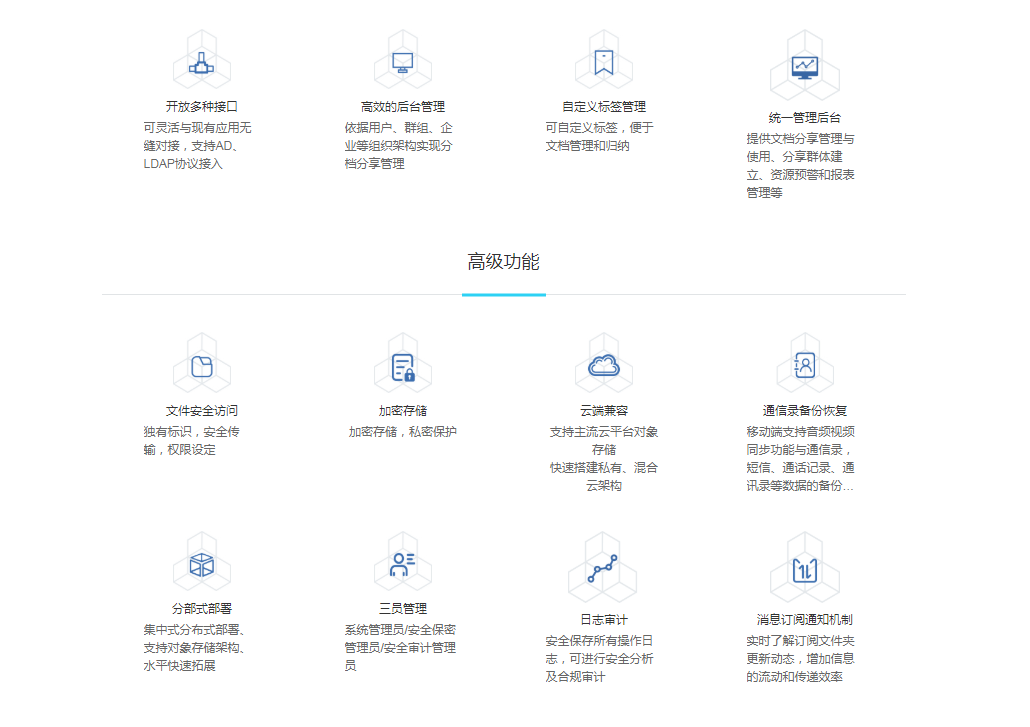Click the blue underline below 高级功能

[503, 295]
